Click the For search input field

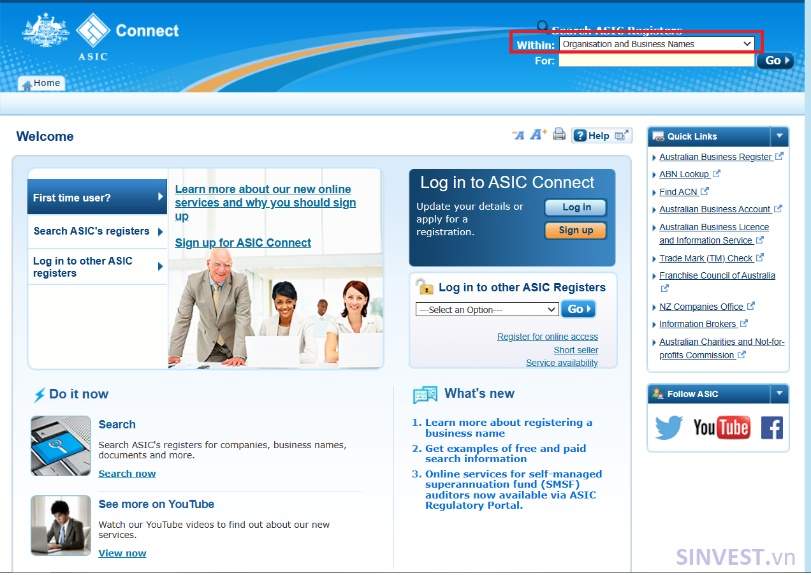coord(656,60)
